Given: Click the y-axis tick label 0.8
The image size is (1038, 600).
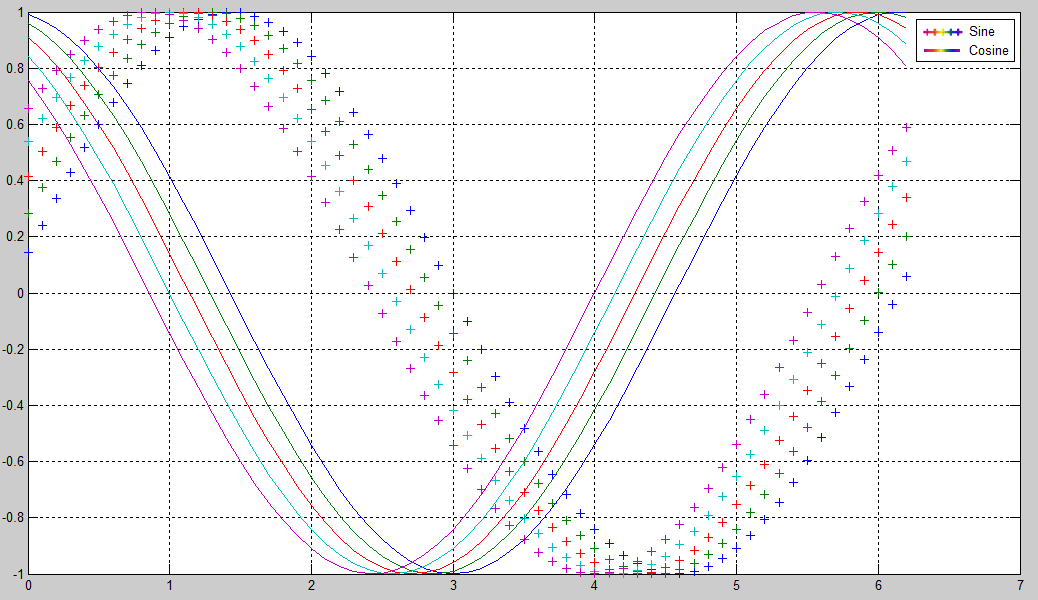Looking at the screenshot, I should tap(13, 69).
